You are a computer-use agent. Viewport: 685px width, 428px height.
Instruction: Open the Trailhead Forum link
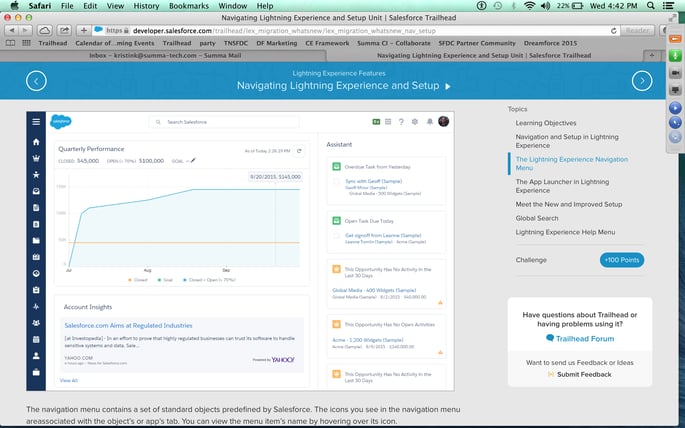[580, 338]
